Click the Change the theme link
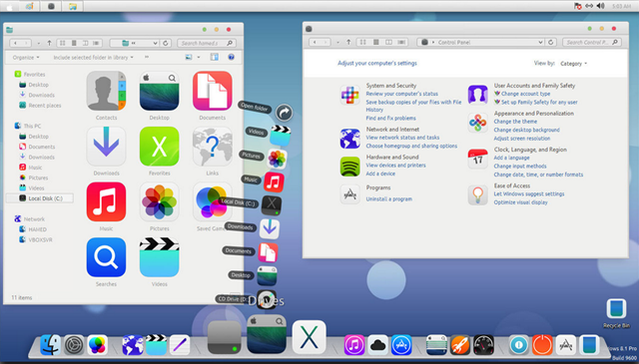639x364 pixels. [515, 121]
